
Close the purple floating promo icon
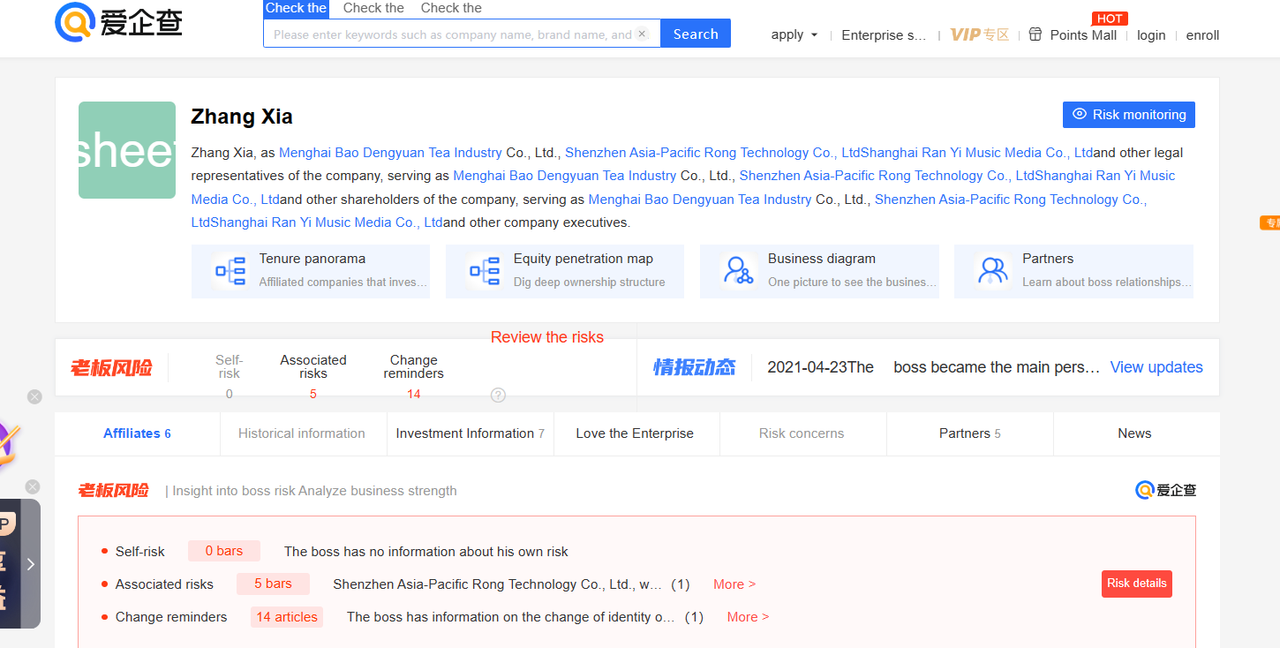click(x=34, y=397)
